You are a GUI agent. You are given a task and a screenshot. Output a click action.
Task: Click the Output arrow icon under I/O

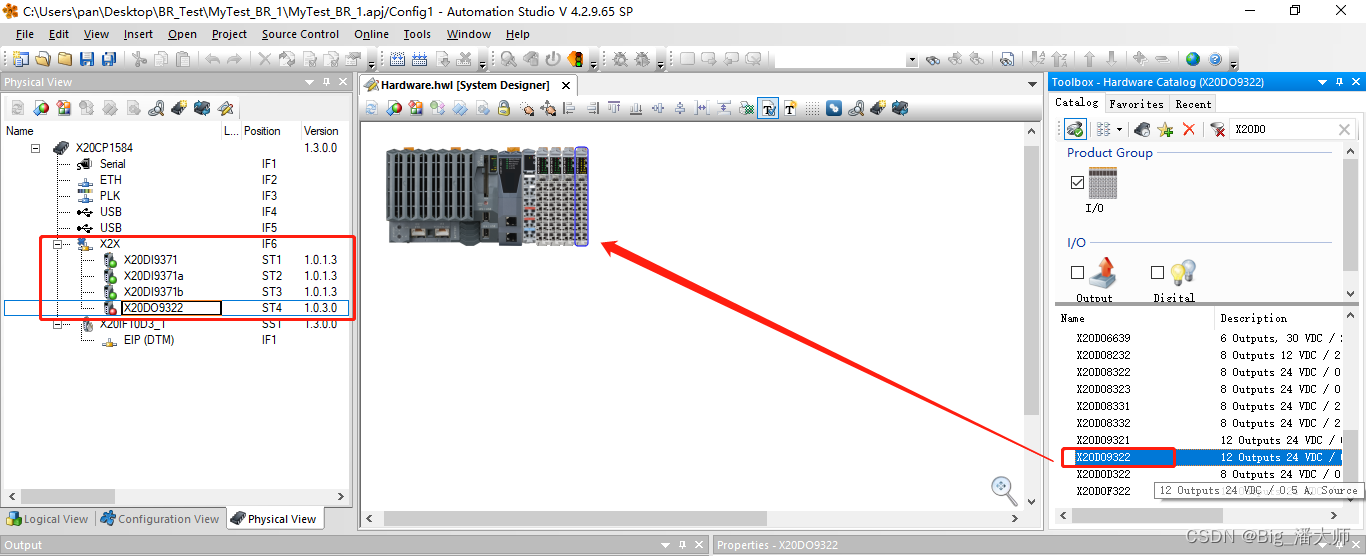pyautogui.click(x=1101, y=273)
